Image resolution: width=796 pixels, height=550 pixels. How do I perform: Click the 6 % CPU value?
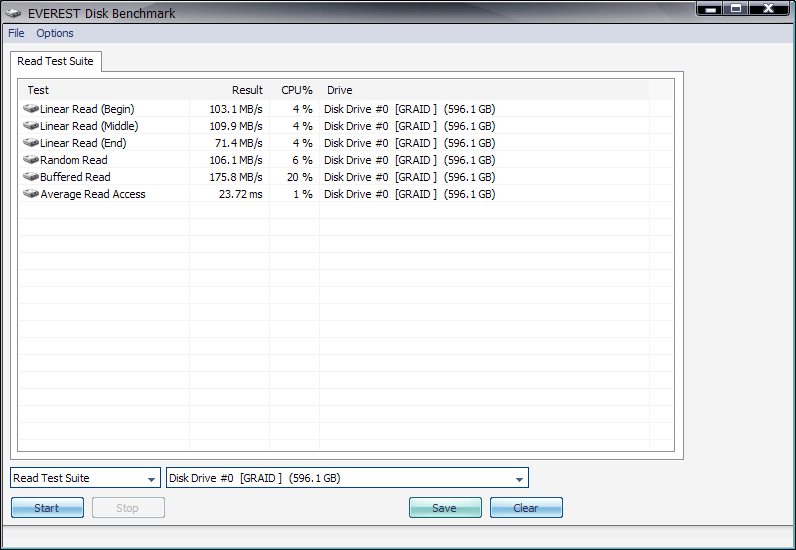click(302, 160)
